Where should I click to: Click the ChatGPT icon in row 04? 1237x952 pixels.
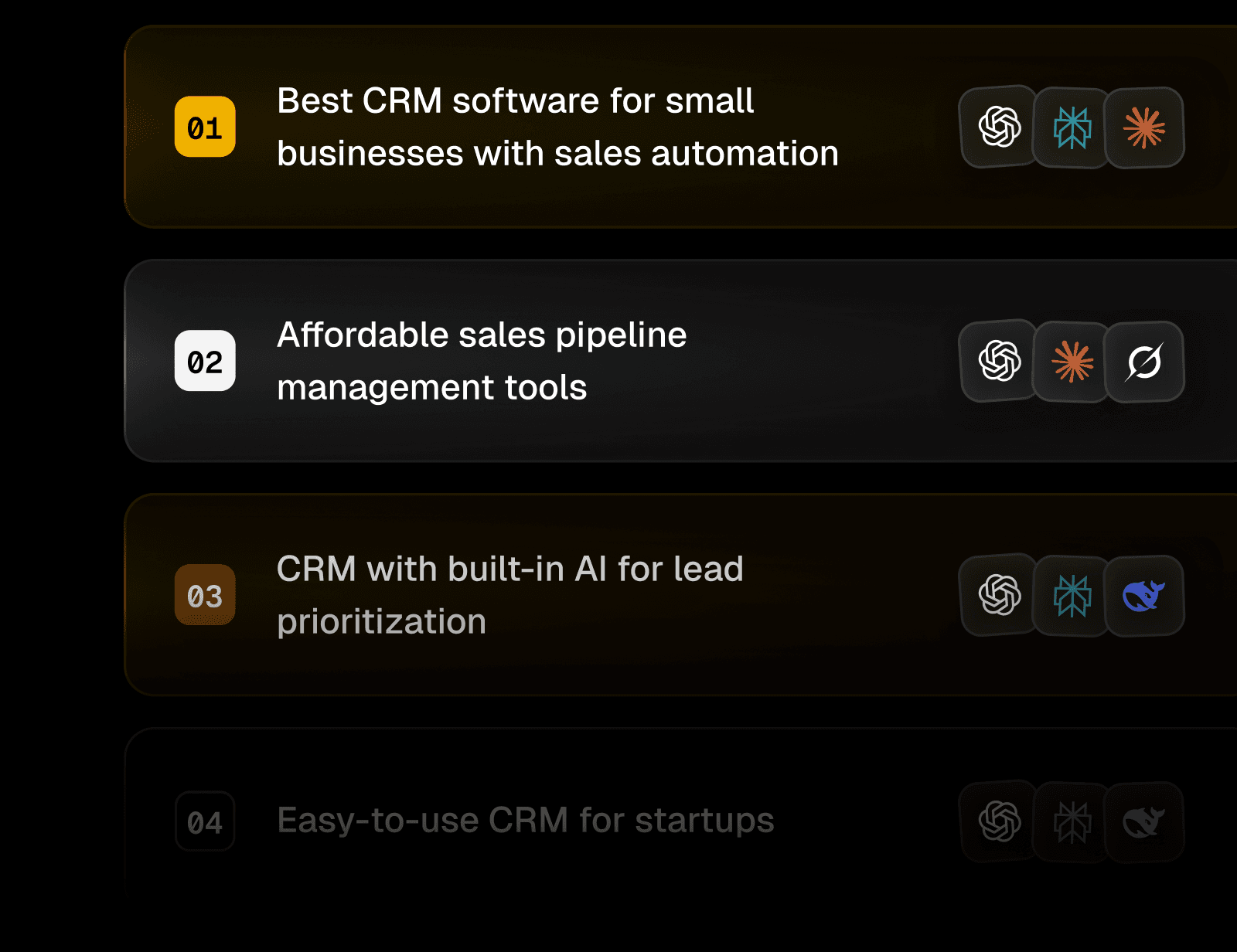pos(999,821)
